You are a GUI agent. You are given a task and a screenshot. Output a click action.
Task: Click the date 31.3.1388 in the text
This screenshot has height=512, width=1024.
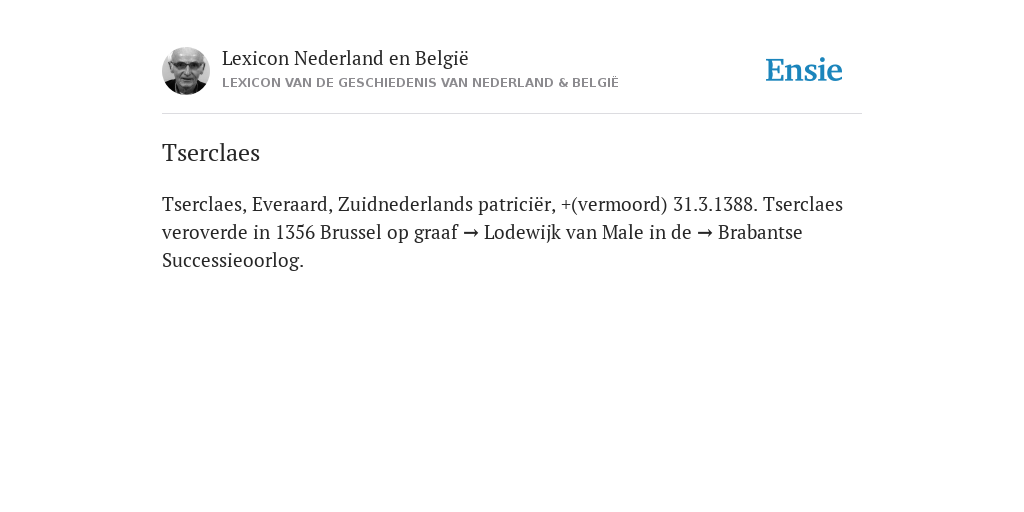[x=715, y=204]
